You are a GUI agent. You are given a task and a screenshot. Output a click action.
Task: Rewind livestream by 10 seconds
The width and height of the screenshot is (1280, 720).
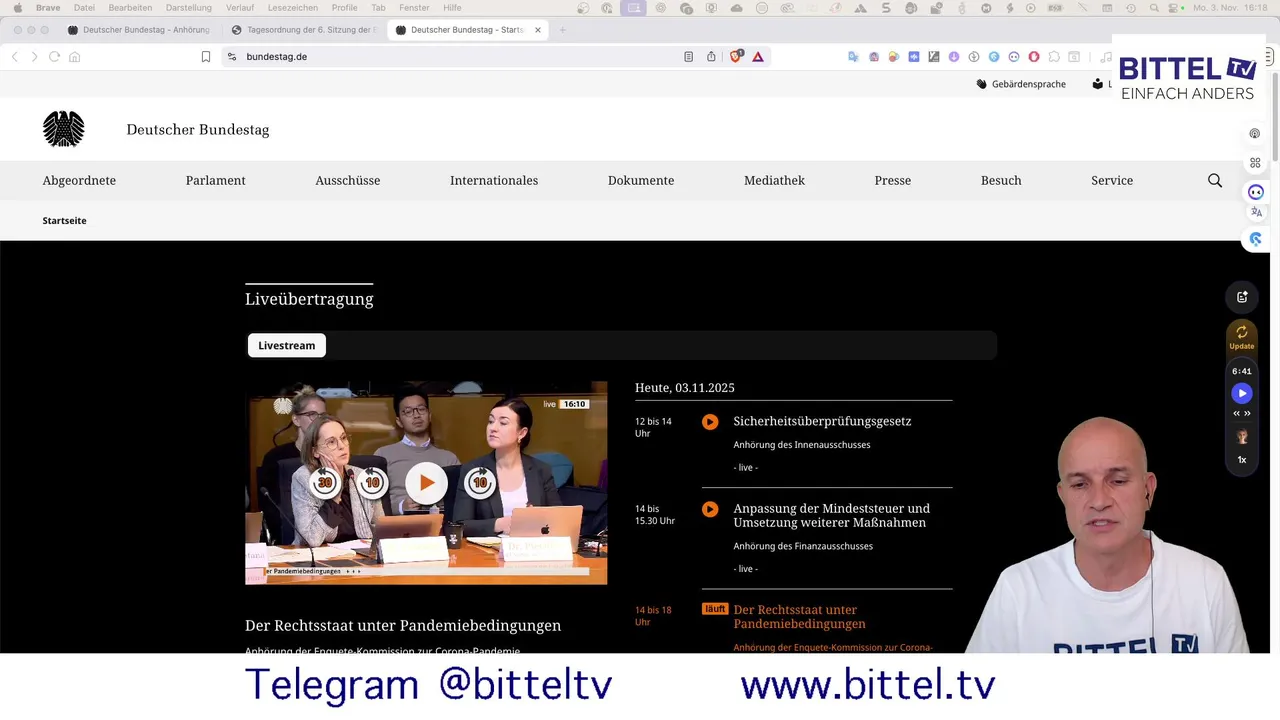[x=372, y=483]
